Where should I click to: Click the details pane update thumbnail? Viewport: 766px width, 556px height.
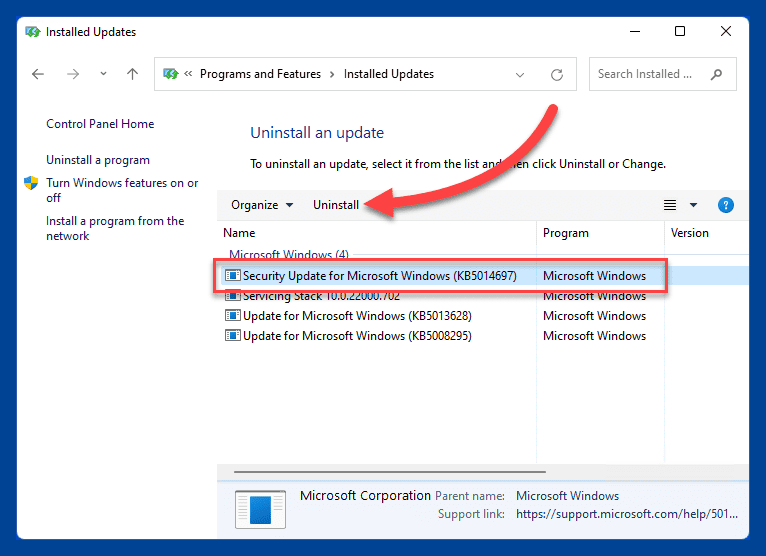pyautogui.click(x=260, y=509)
